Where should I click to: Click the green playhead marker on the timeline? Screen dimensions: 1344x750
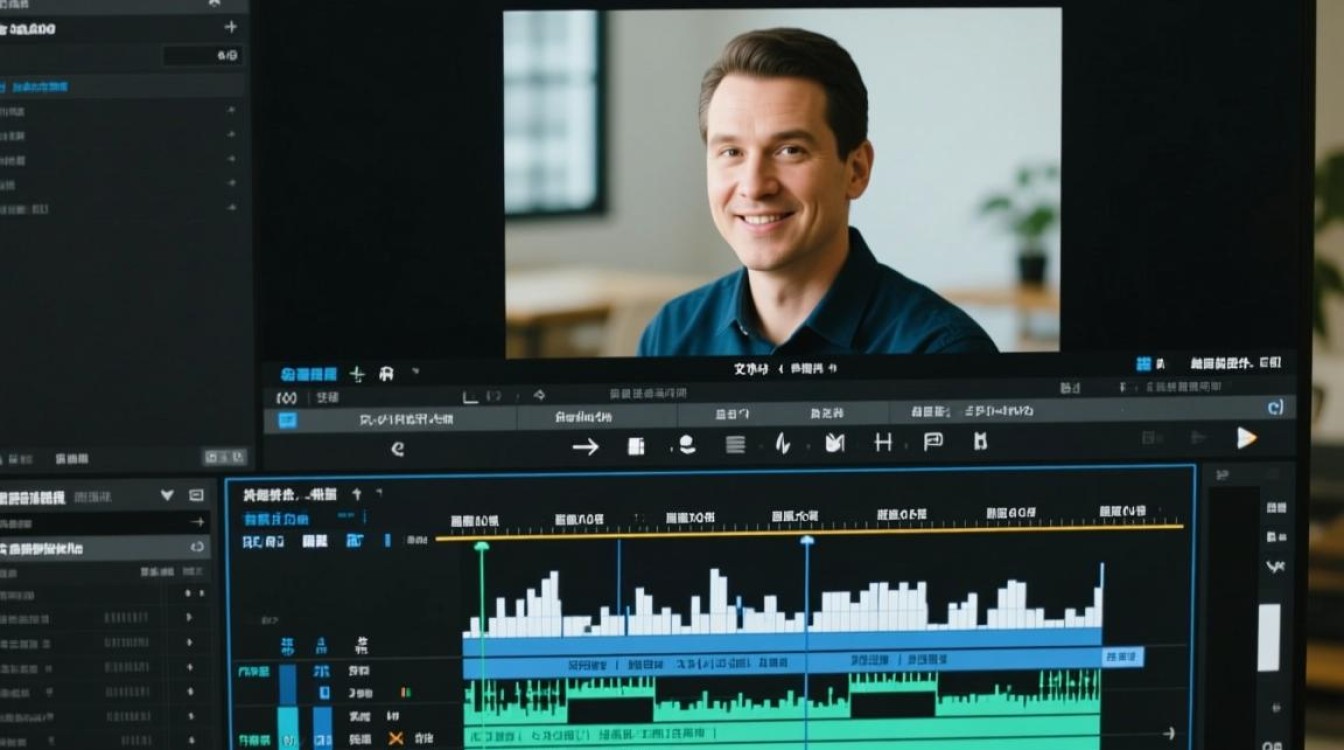tap(481, 547)
